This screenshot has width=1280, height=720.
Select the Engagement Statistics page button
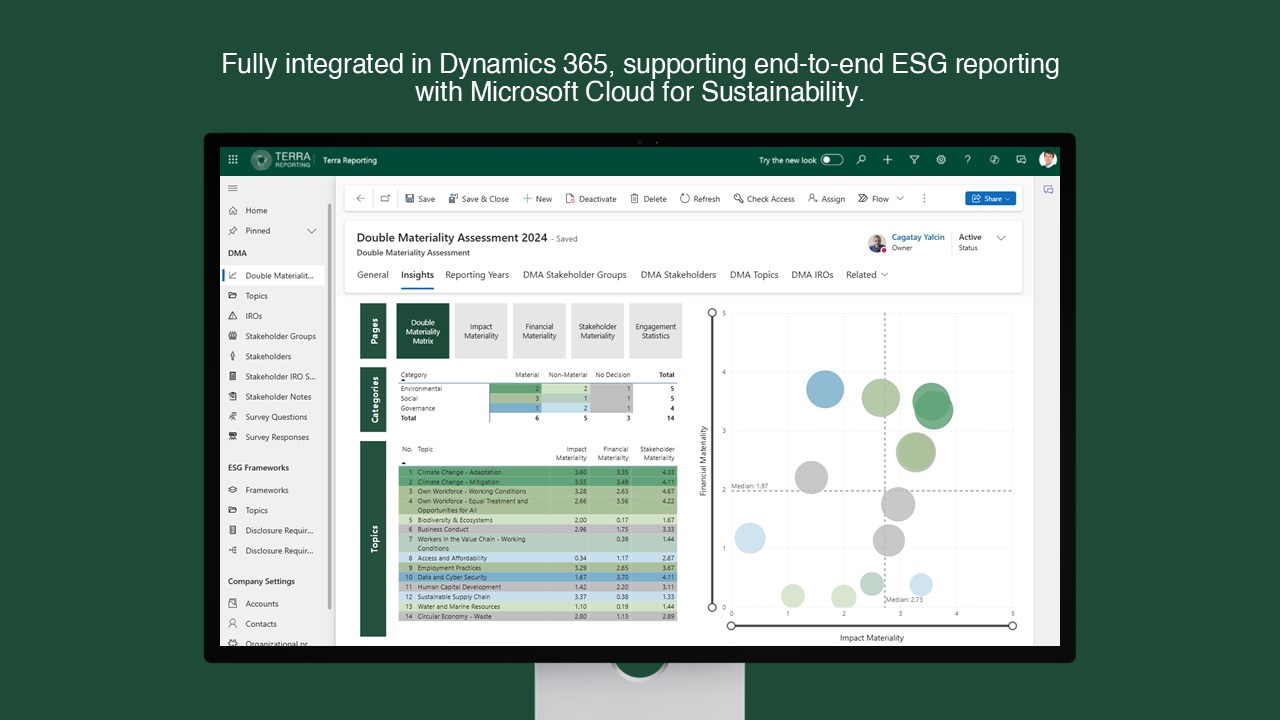[656, 331]
